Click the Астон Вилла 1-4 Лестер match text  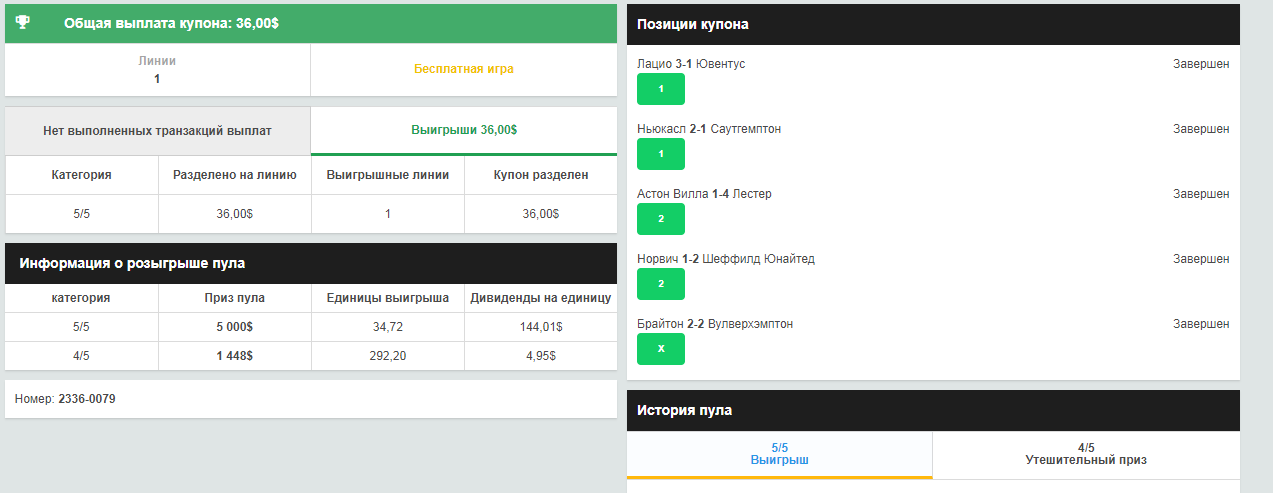click(704, 194)
